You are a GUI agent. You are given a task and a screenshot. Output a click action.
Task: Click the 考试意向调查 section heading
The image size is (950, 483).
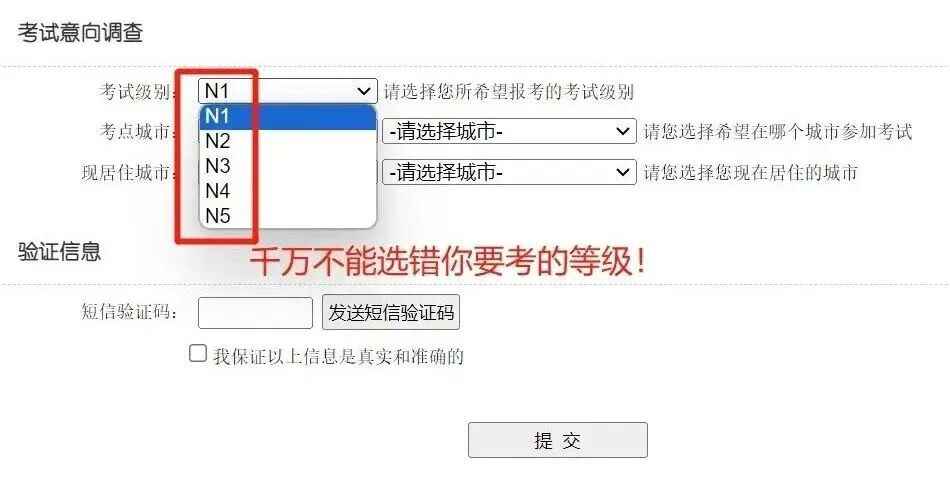click(80, 32)
